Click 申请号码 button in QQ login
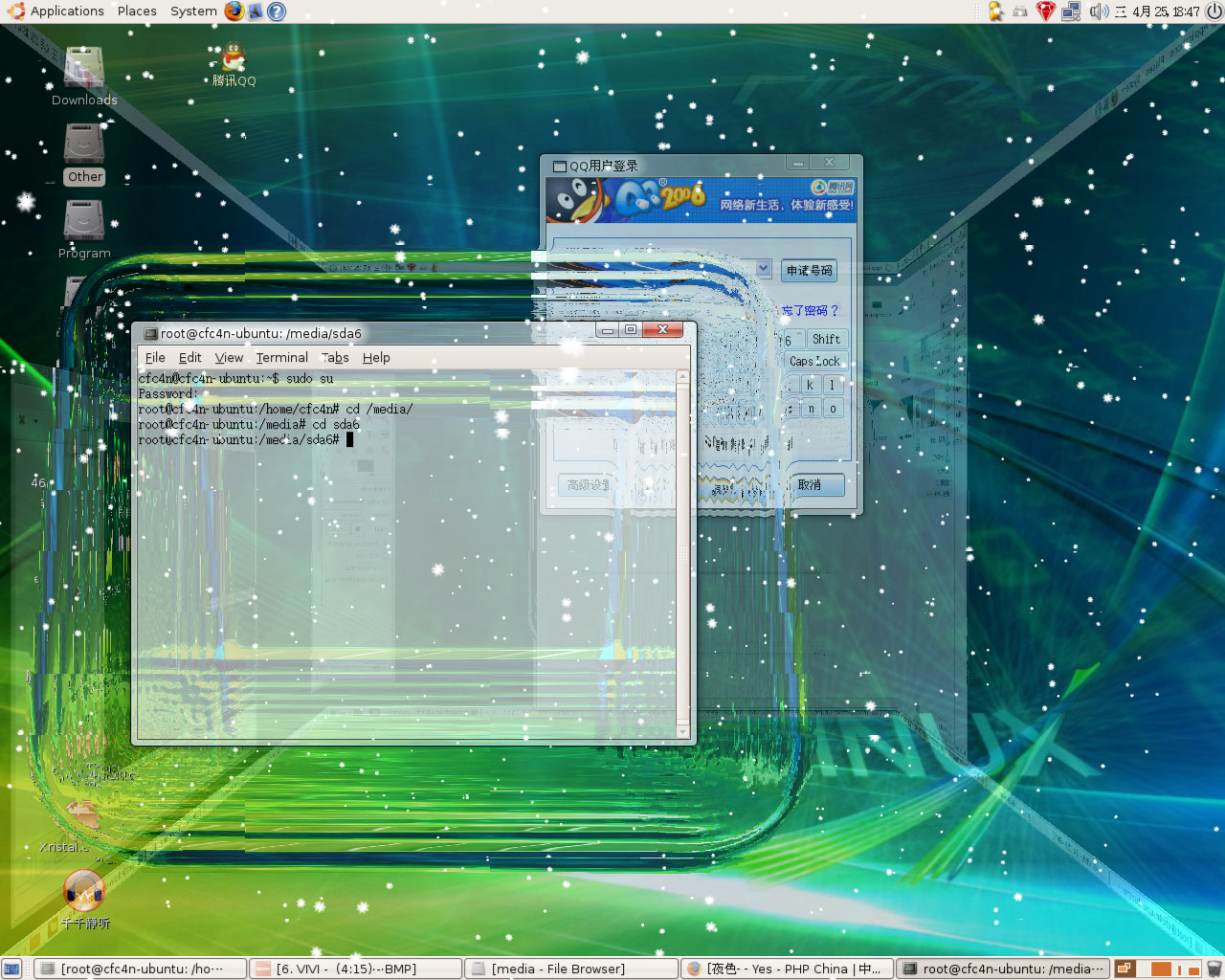The height and width of the screenshot is (980, 1225). [809, 271]
